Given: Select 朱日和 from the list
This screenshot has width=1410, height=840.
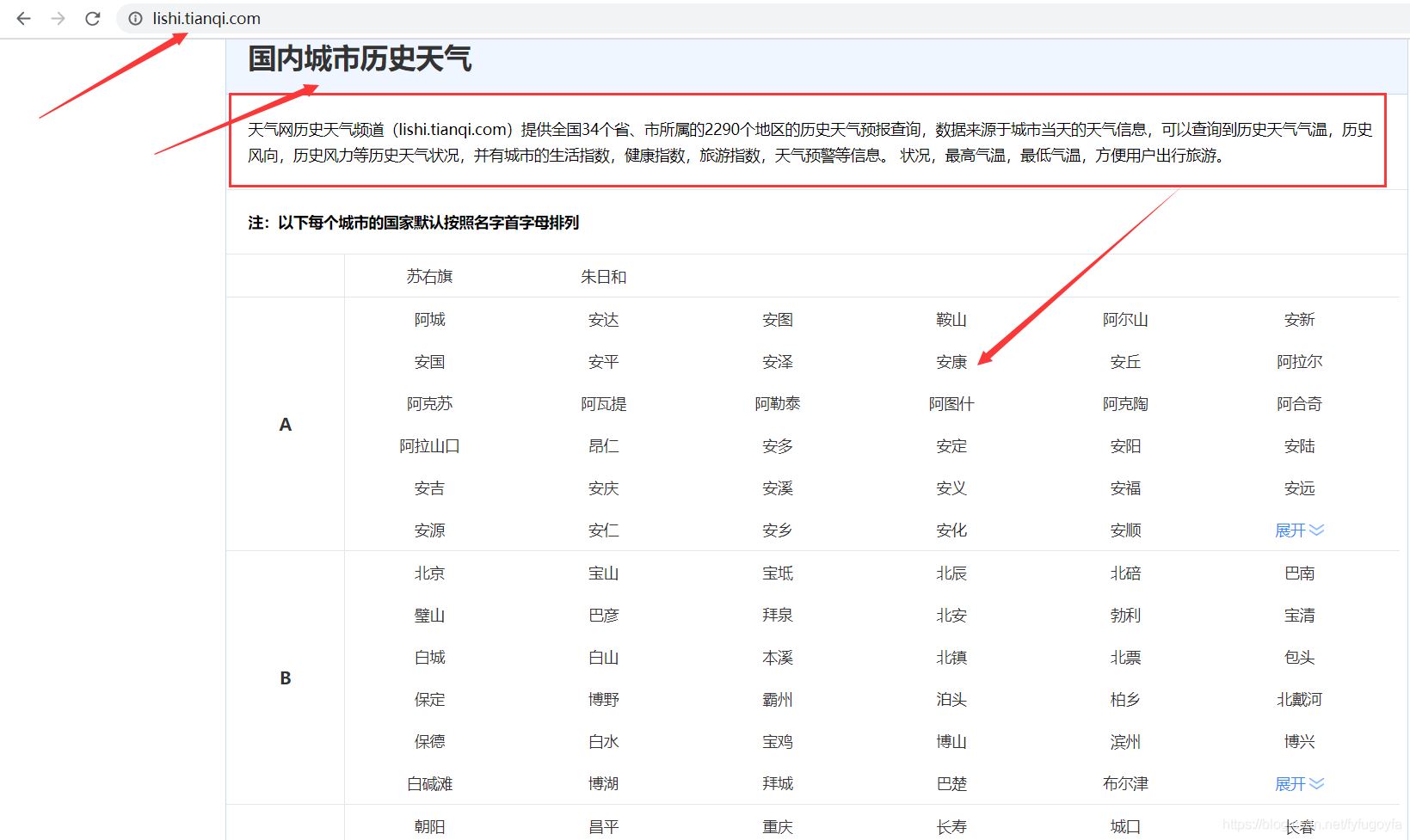Looking at the screenshot, I should coord(603,276).
